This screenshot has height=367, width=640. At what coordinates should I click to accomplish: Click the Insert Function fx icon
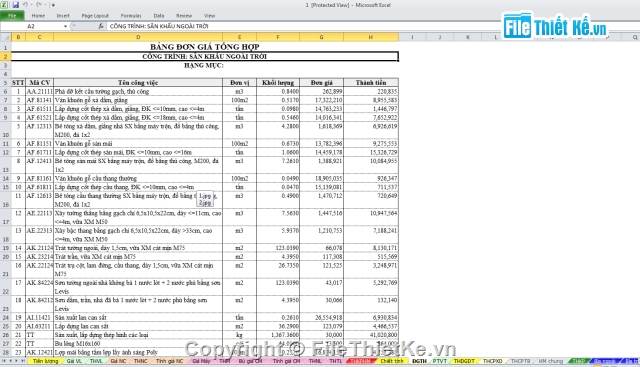tap(101, 26)
